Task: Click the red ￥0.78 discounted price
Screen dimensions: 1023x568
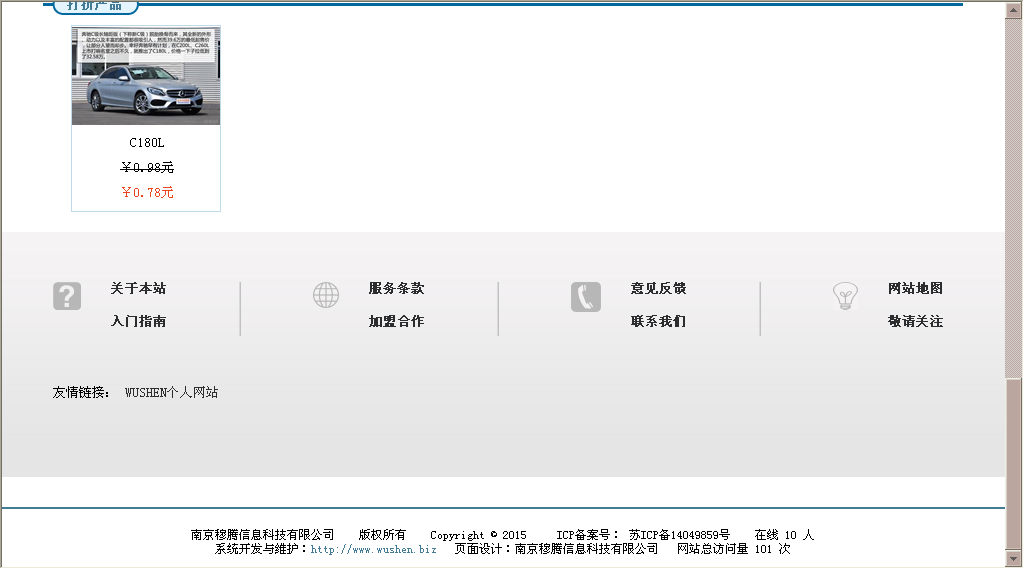Action: point(147,193)
